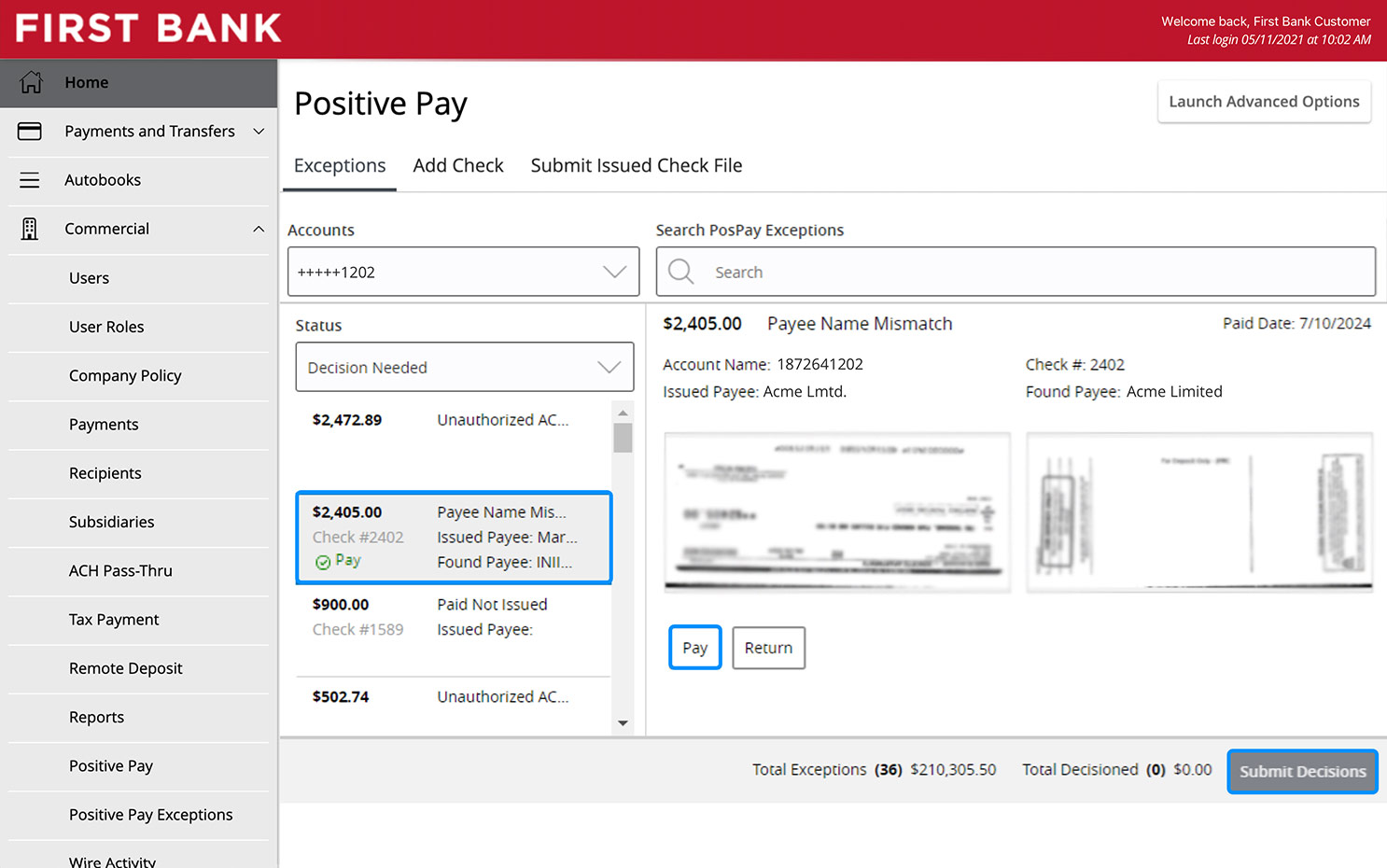The width and height of the screenshot is (1387, 868).
Task: Click the exceptions list scroll up arrow
Action: click(623, 412)
